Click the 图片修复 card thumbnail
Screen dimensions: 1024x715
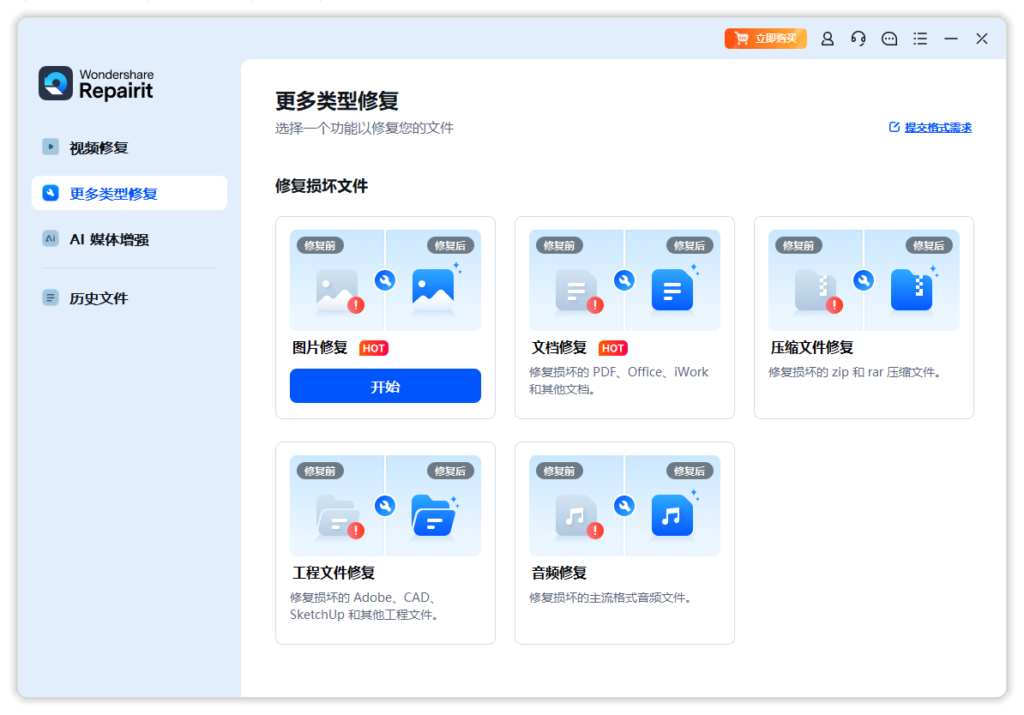385,280
